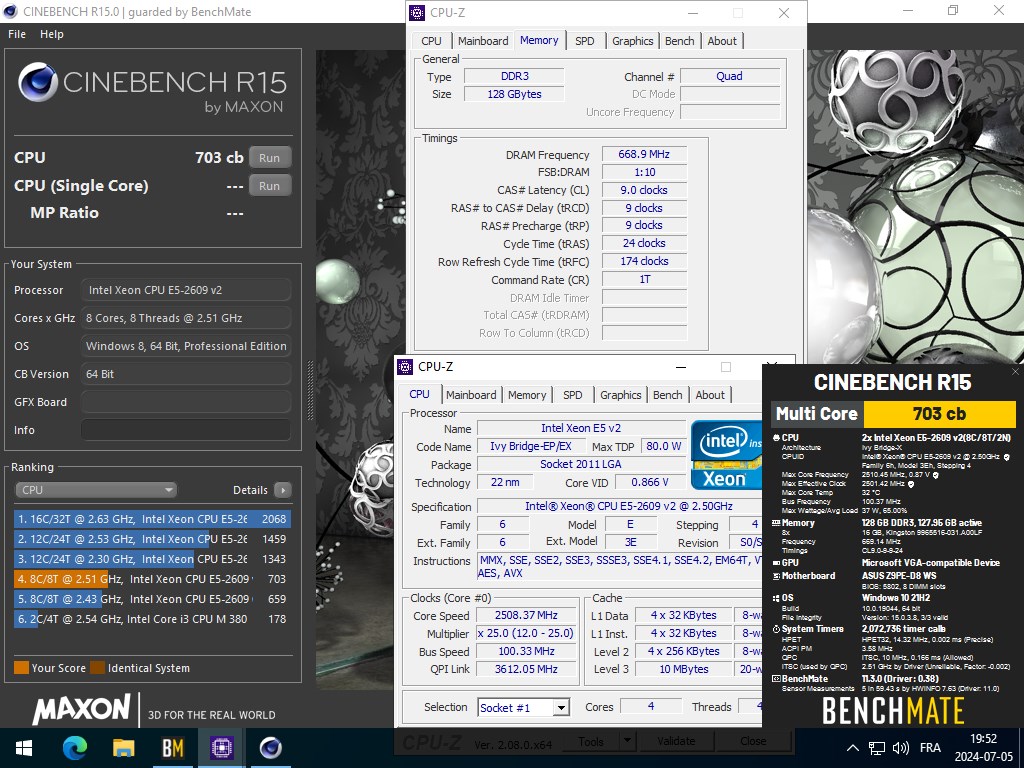Open network status tray icon
Viewport: 1024px width, 768px height.
pyautogui.click(x=876, y=748)
